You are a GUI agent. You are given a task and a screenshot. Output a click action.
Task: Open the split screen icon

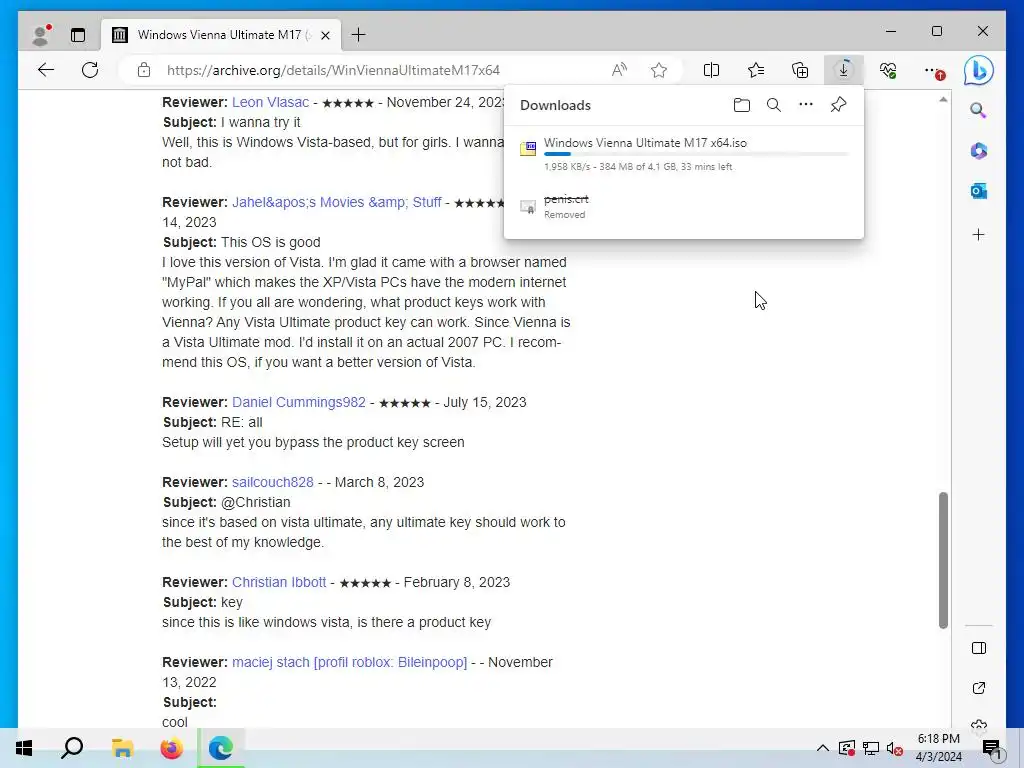coord(711,70)
